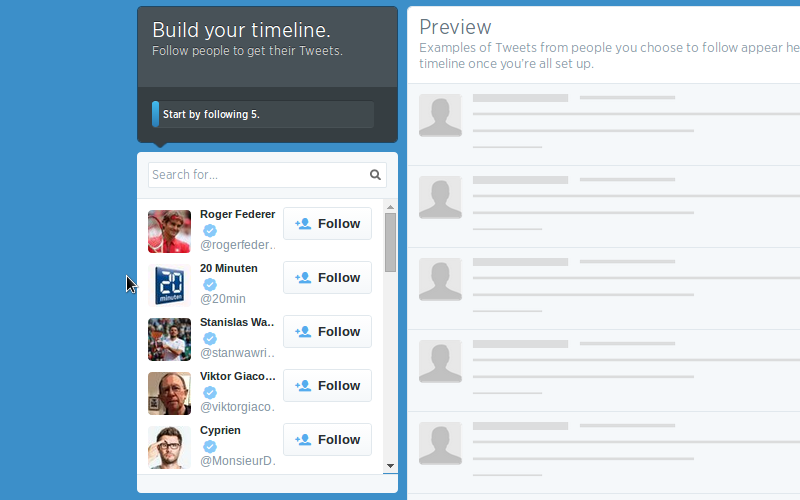Screen dimensions: 800x500
Task: Follow Stanislas Wawrinka
Action: coord(328,332)
